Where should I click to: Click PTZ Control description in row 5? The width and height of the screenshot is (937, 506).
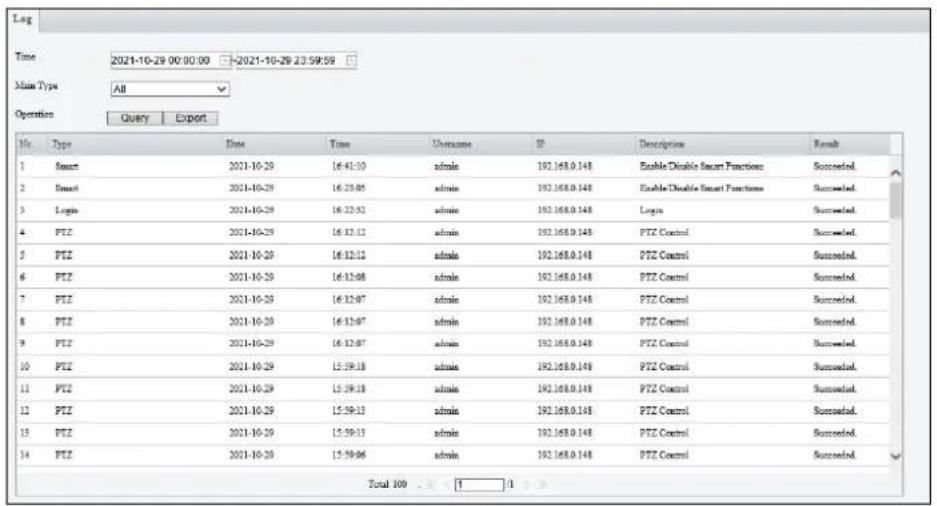(x=664, y=255)
